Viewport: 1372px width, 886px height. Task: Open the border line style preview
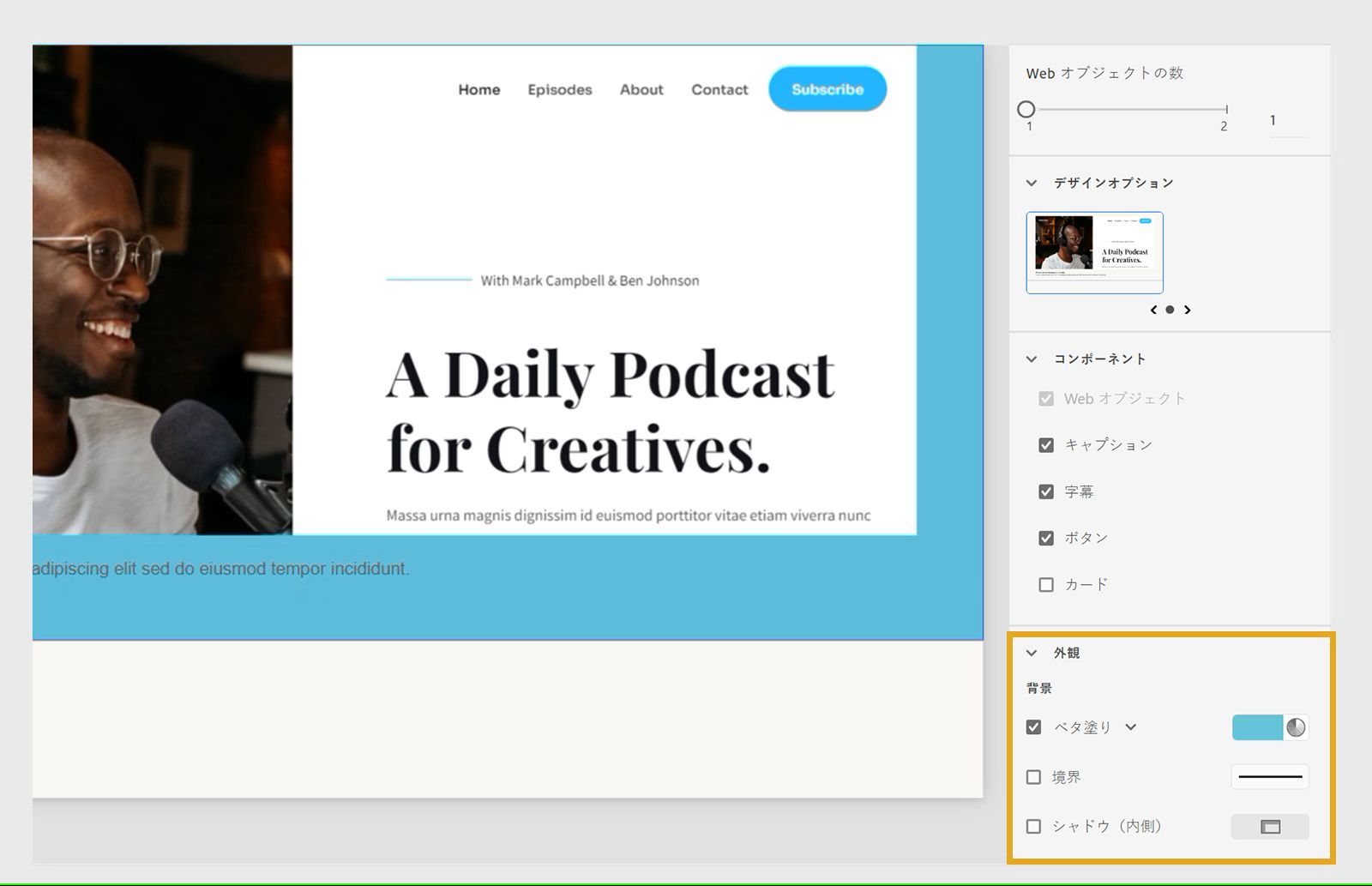(1270, 777)
